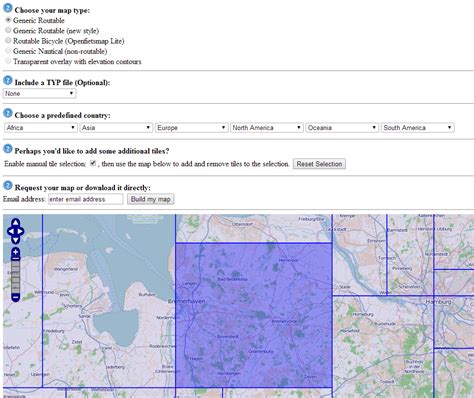The image size is (474, 398).
Task: Click the 'Hamburg' label on the map
Action: (x=438, y=302)
